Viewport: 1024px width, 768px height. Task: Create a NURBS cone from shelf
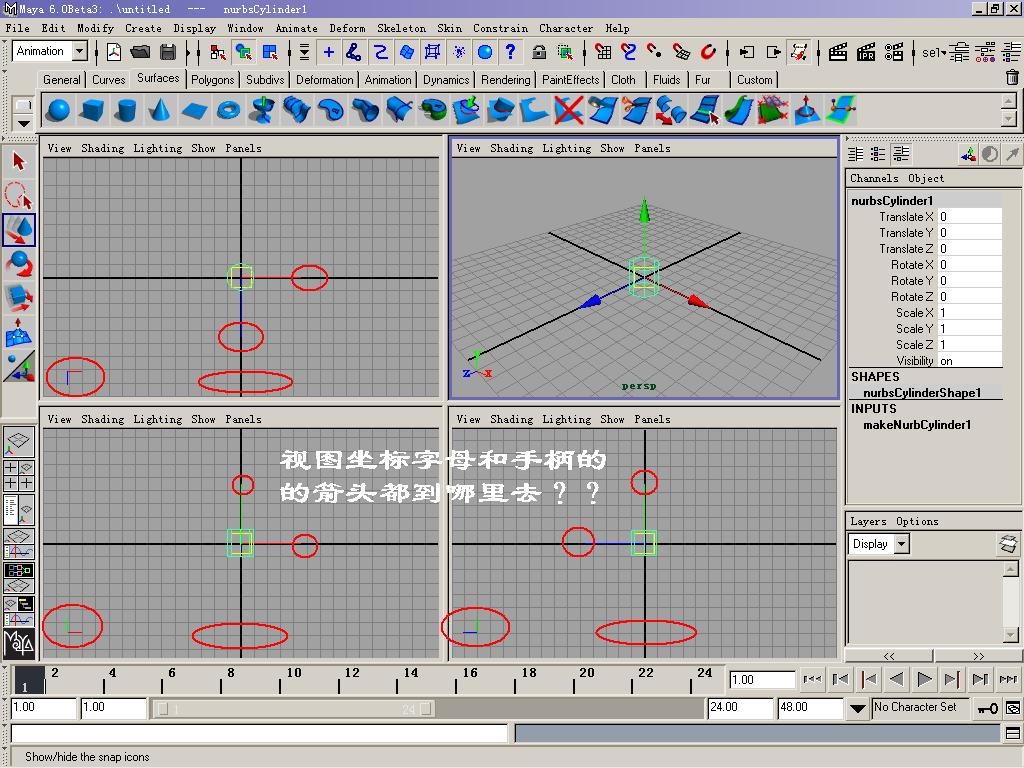point(159,110)
